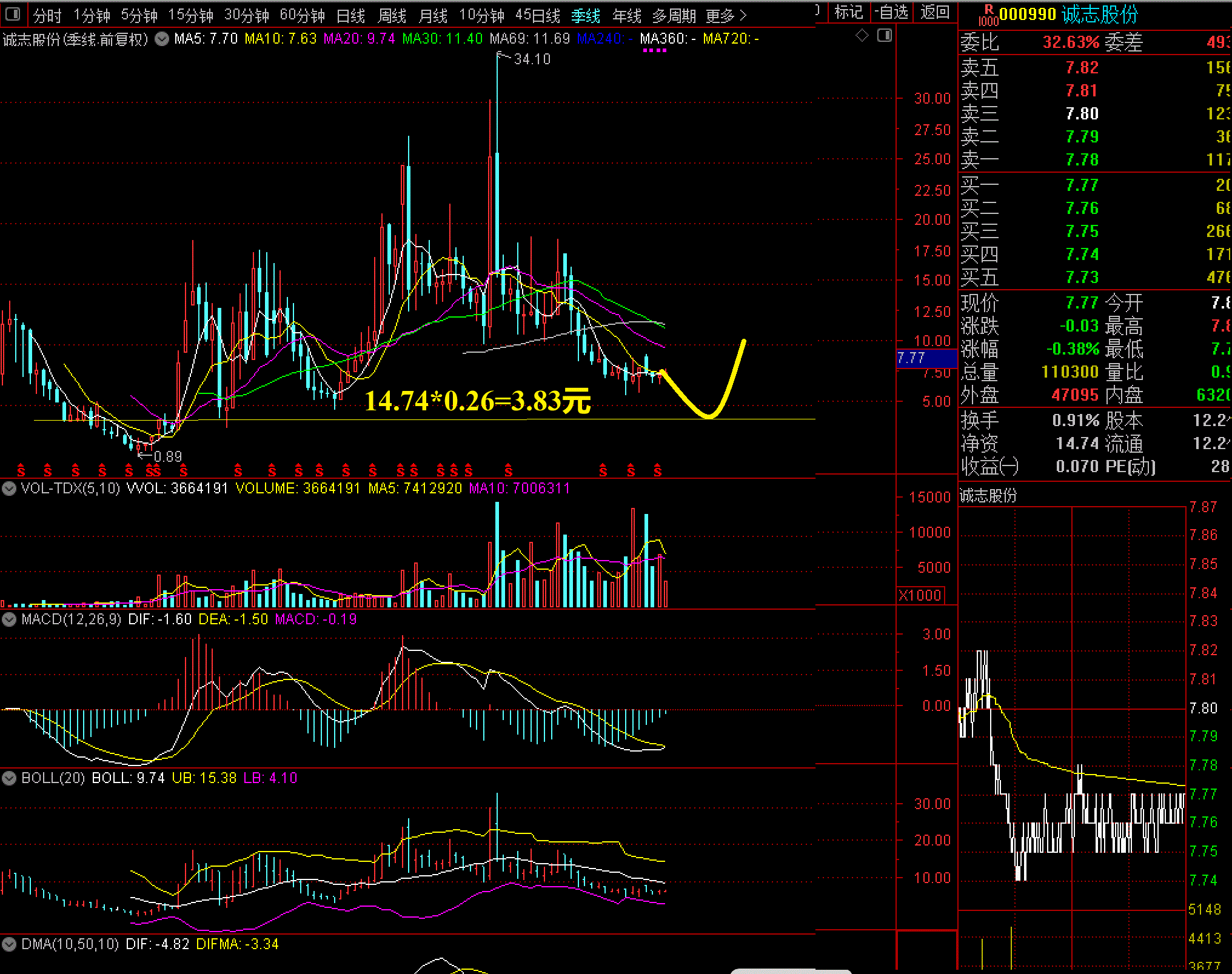Click the MA20: 9.74 label
Image resolution: width=1232 pixels, height=974 pixels.
click(x=360, y=39)
